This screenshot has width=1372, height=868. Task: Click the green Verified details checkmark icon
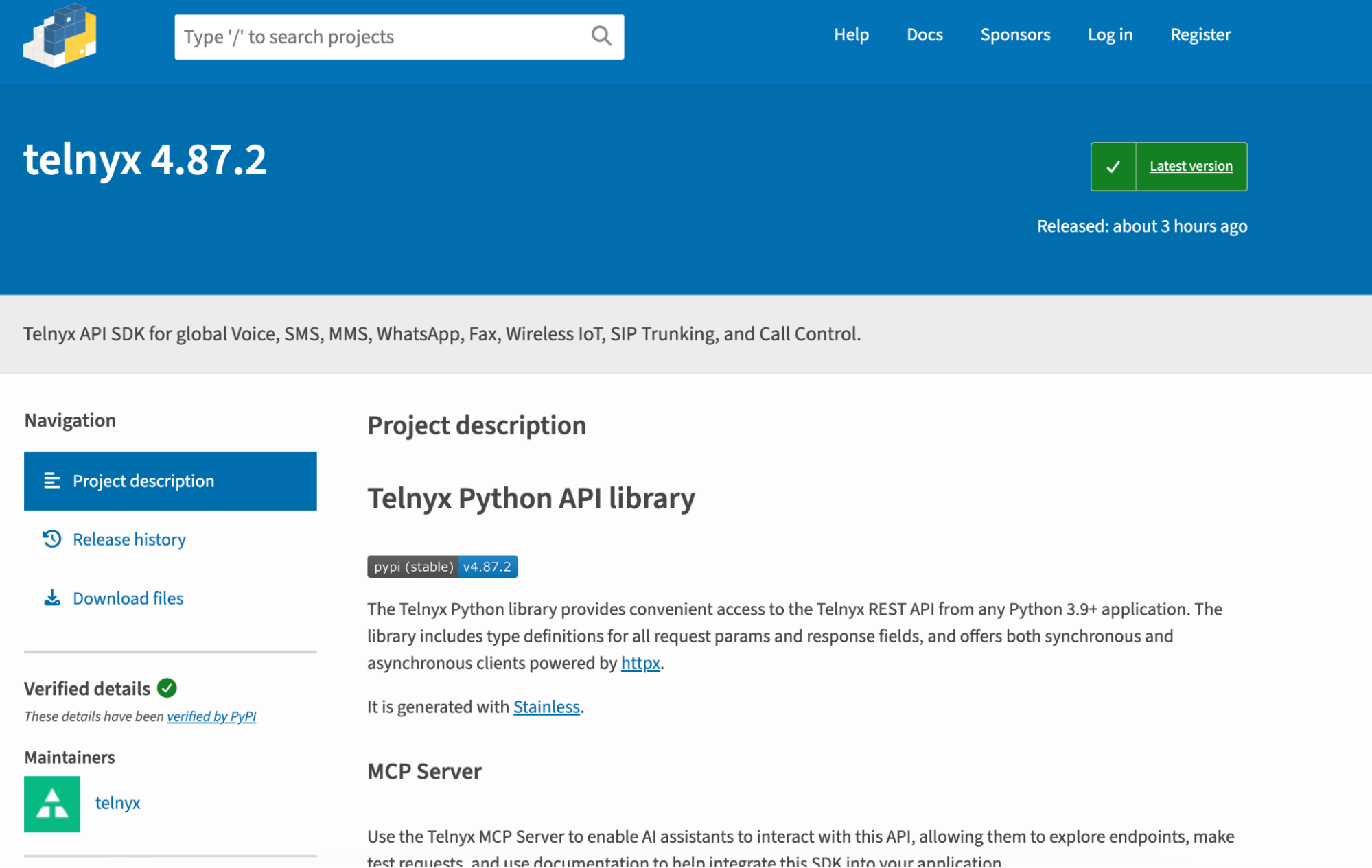tap(167, 688)
